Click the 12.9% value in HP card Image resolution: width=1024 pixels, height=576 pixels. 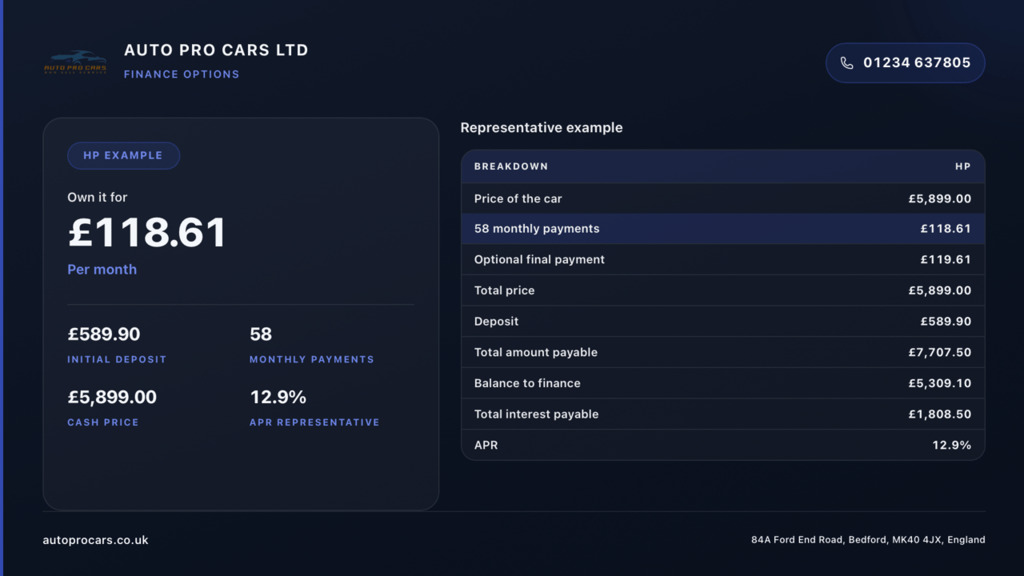pyautogui.click(x=278, y=397)
